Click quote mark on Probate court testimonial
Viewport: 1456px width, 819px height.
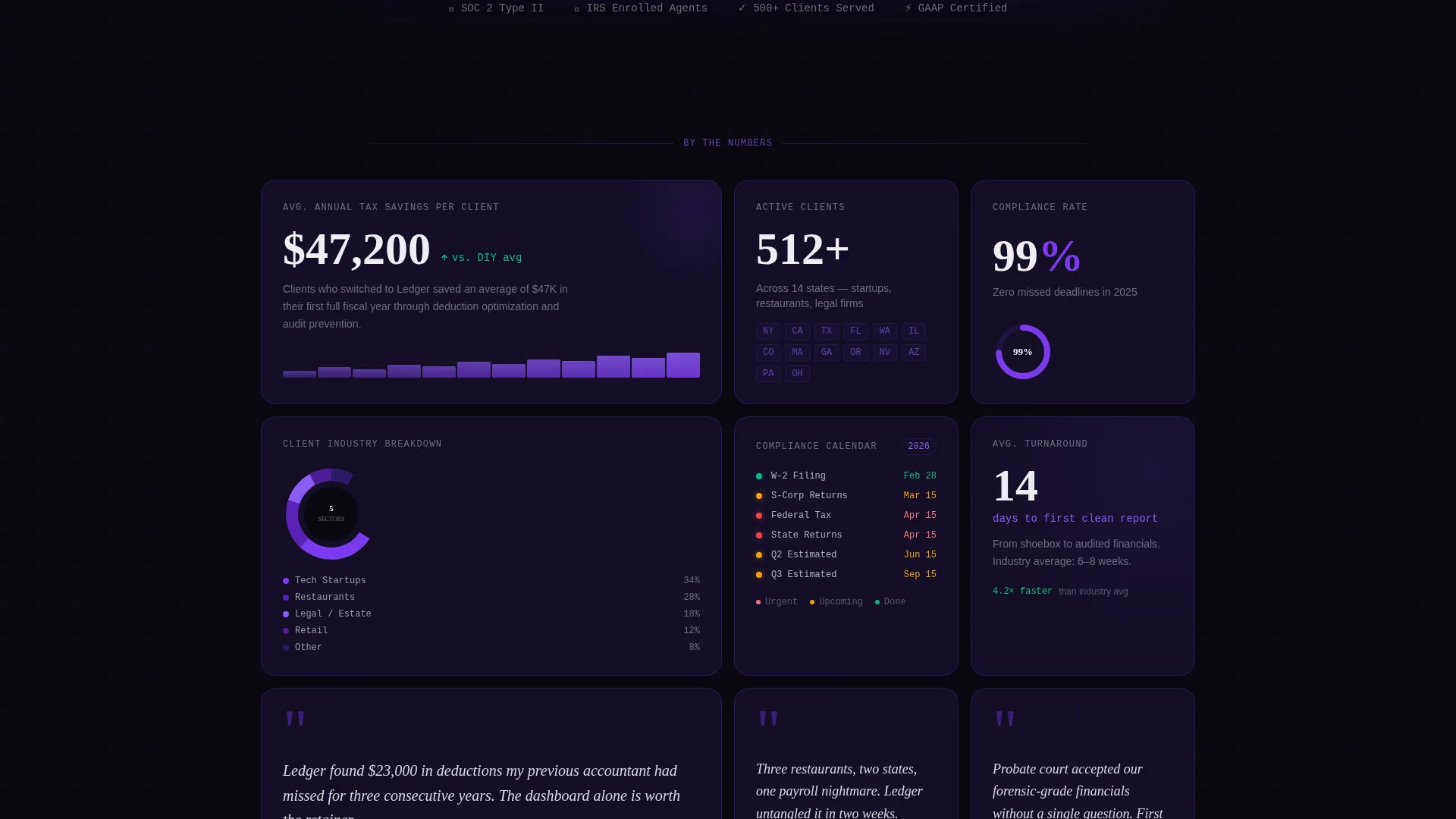click(x=1005, y=720)
